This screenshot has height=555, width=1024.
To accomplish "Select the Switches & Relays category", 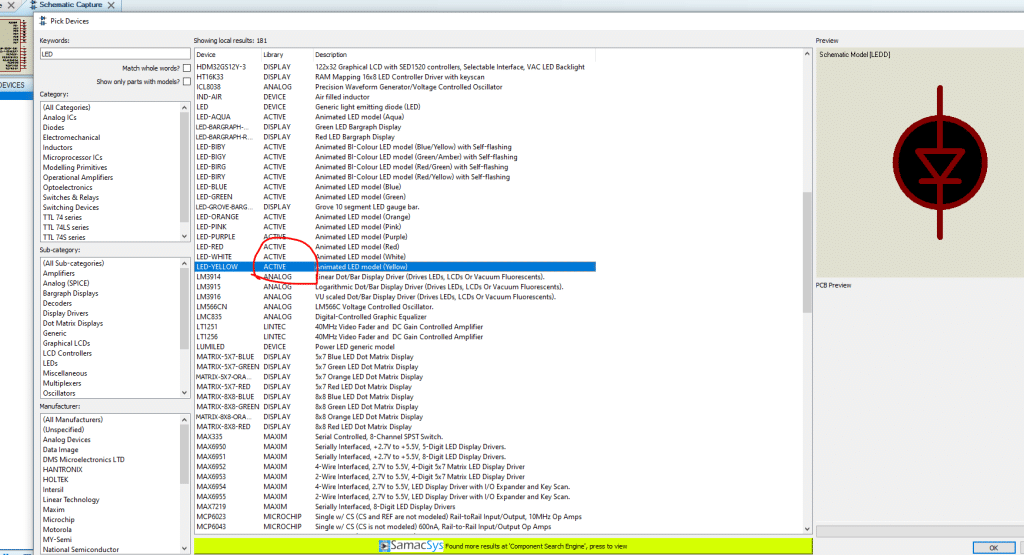I will pos(71,197).
